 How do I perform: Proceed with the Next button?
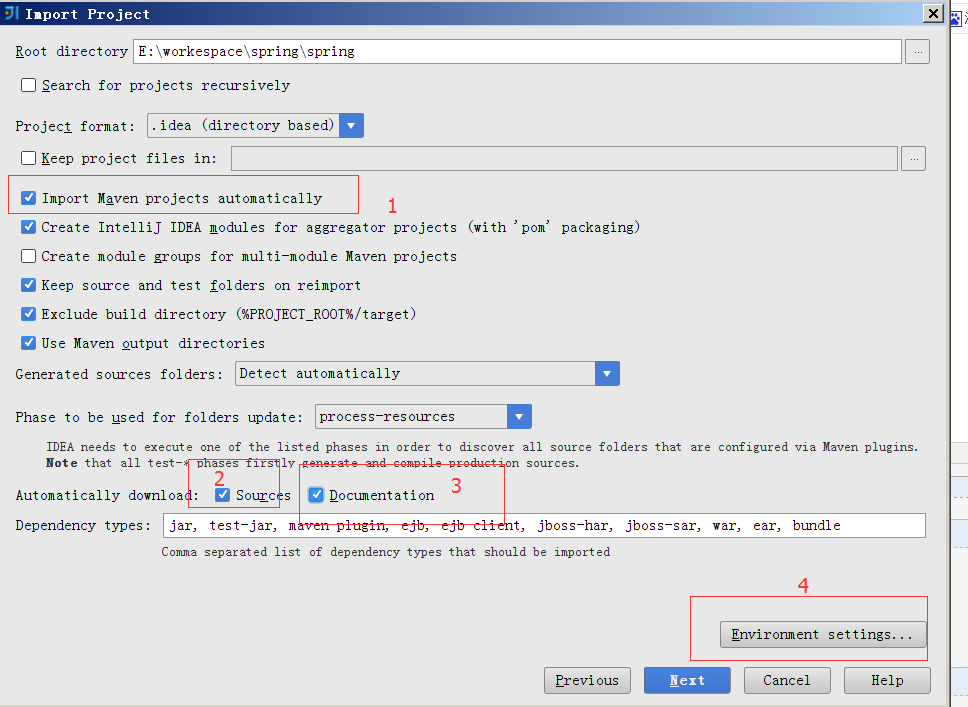click(x=687, y=680)
